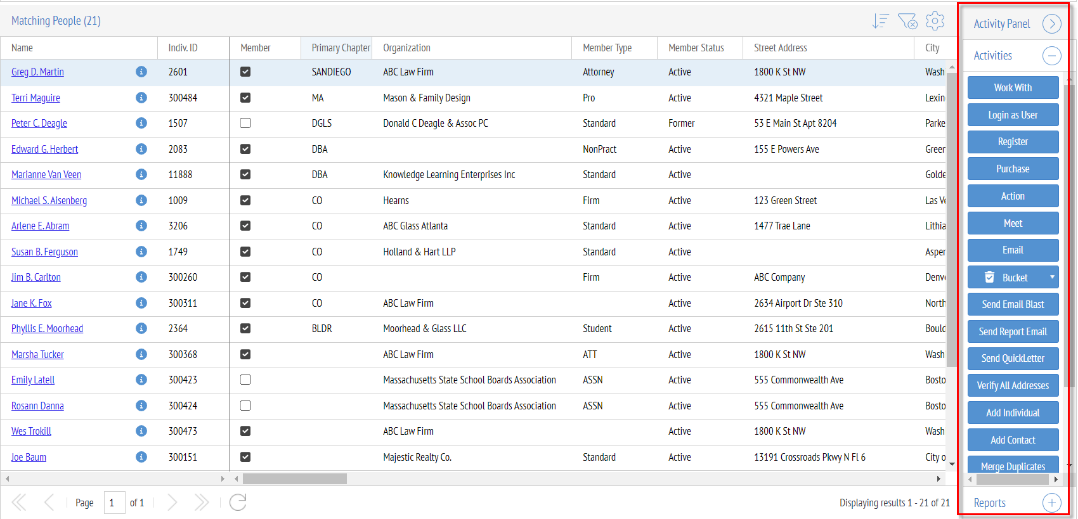This screenshot has width=1078, height=519.
Task: Show info for Greg D. Martin
Action: (141, 71)
